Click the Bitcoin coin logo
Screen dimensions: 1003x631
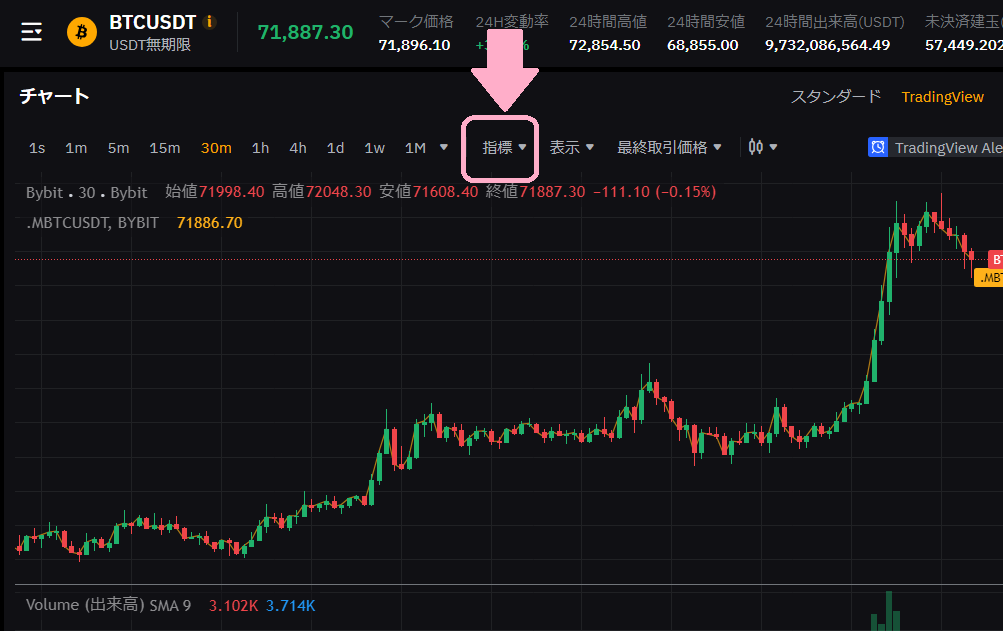[82, 32]
